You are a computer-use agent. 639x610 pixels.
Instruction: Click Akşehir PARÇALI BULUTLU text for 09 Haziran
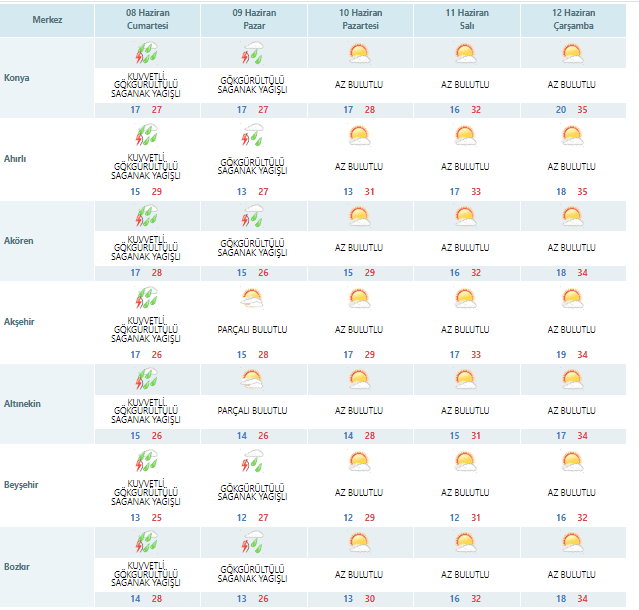(252, 329)
